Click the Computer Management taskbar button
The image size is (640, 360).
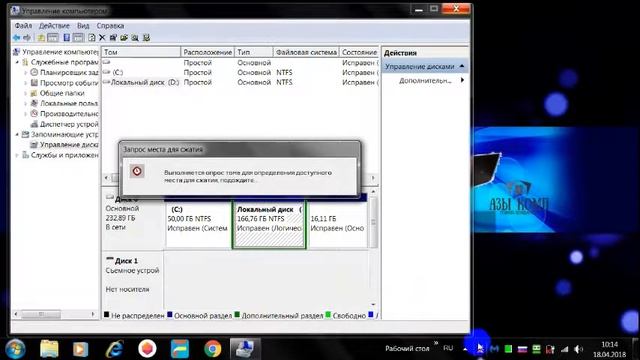point(245,349)
